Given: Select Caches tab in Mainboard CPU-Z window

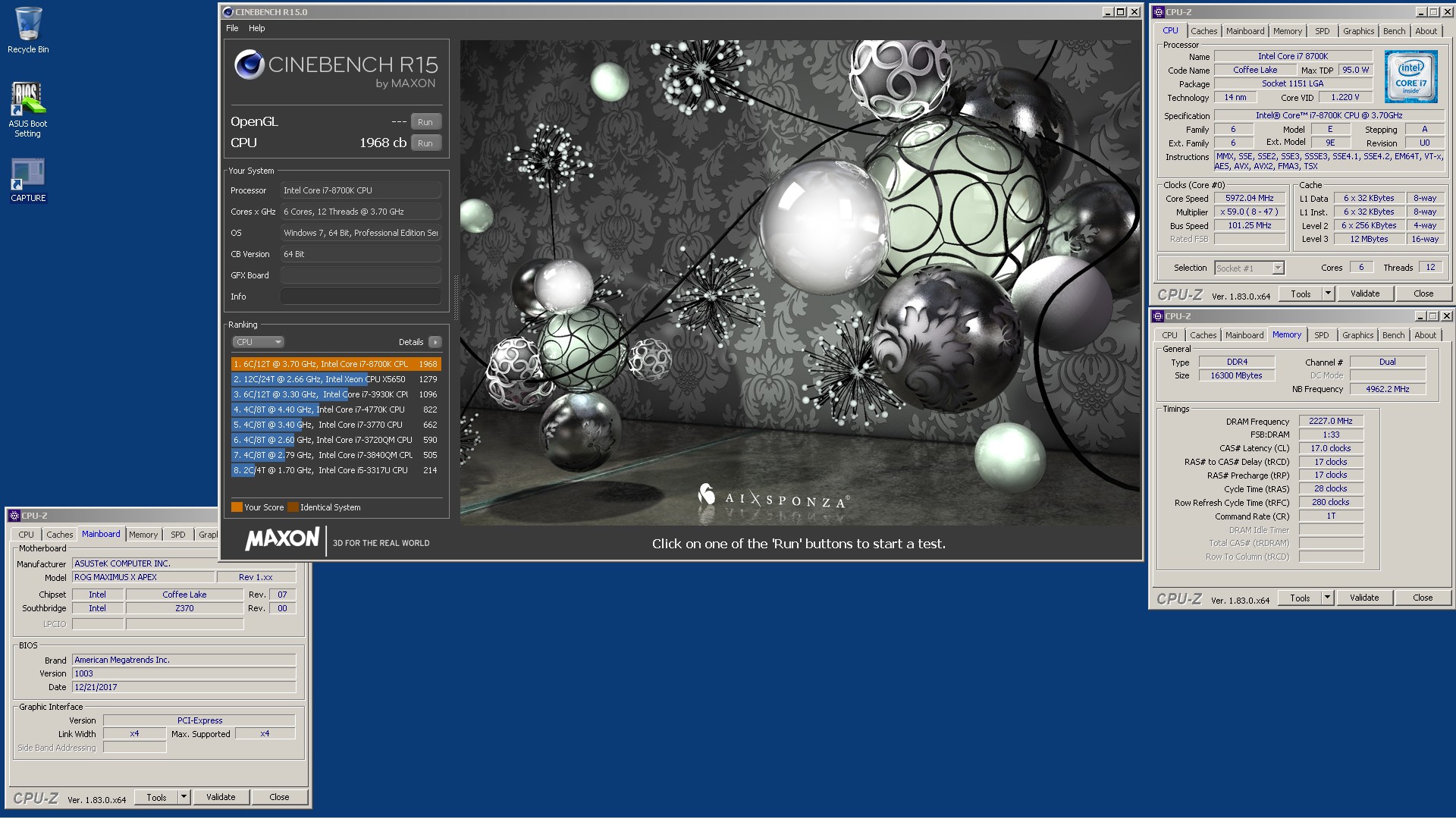Looking at the screenshot, I should pyautogui.click(x=60, y=535).
